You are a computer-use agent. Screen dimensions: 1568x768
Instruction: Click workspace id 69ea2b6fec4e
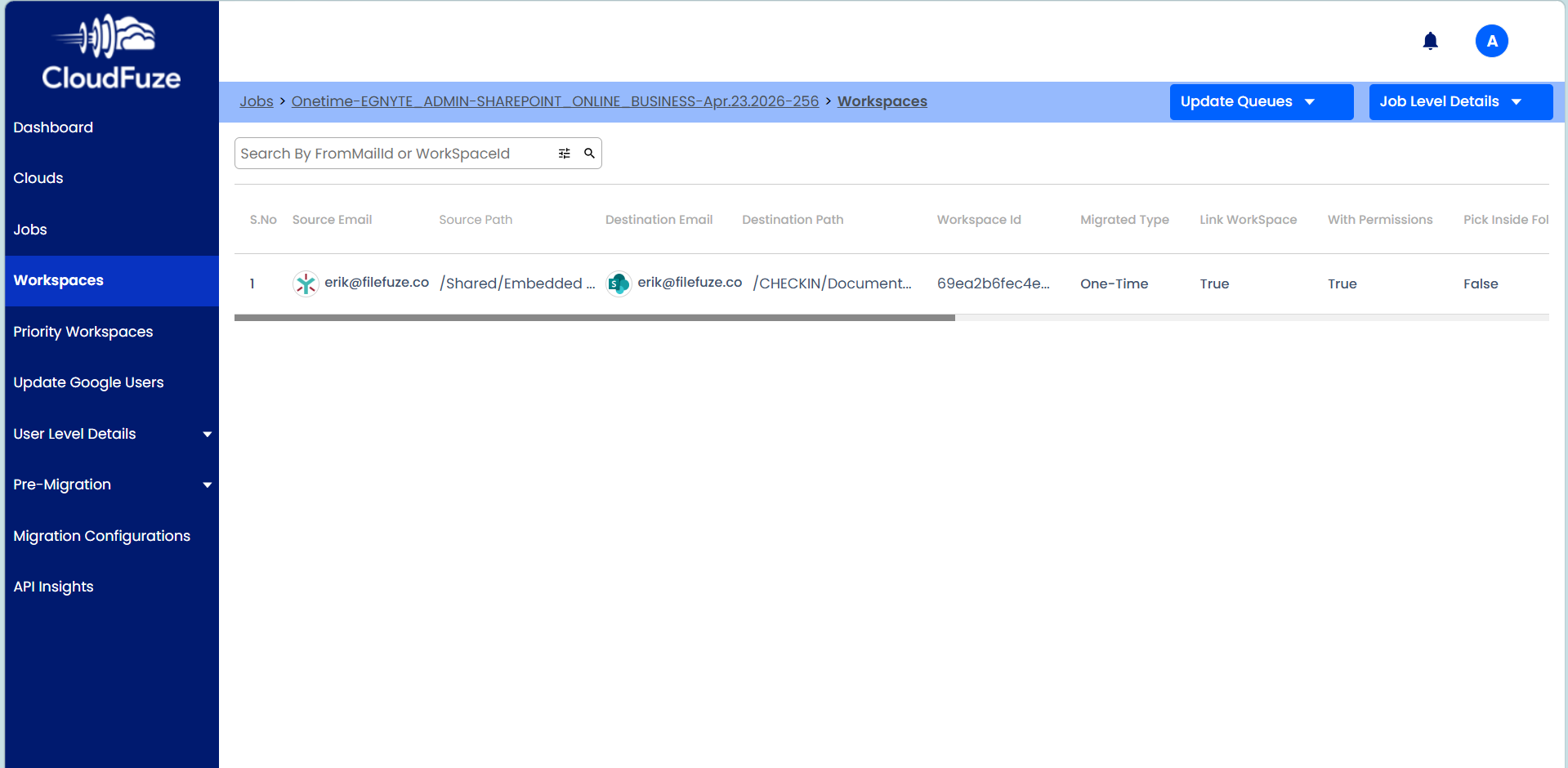(x=994, y=284)
